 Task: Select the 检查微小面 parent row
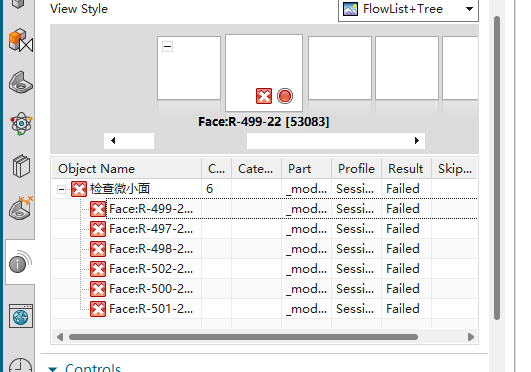pos(264,189)
